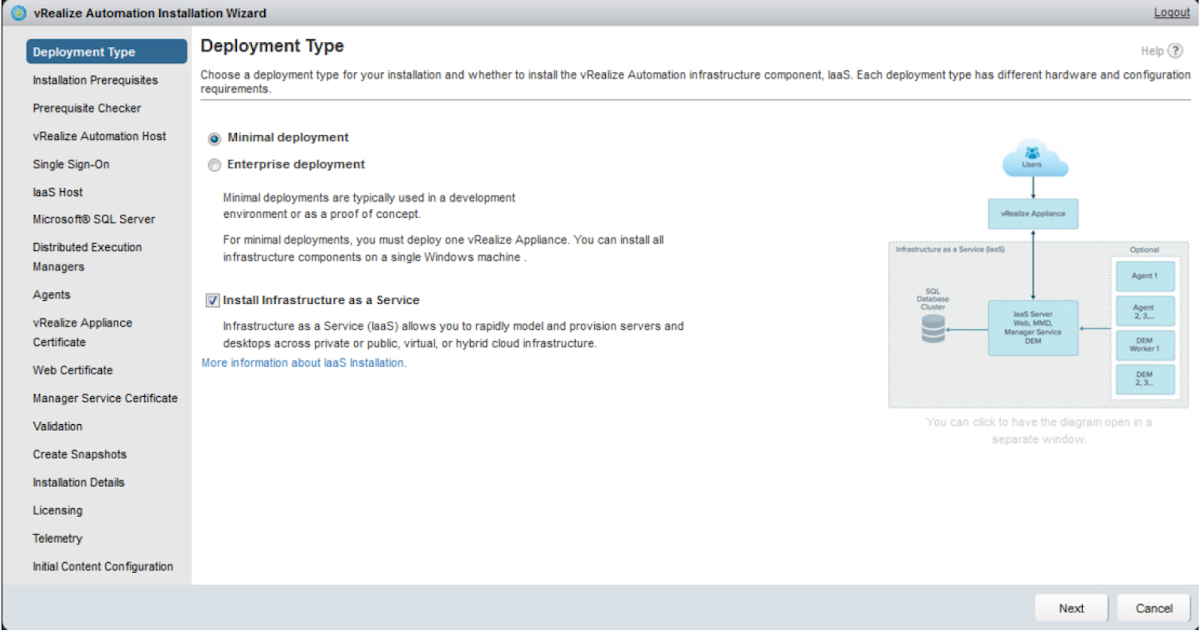Uncheck Install Infrastructure as a Service
Image resolution: width=1200 pixels, height=630 pixels.
click(x=213, y=299)
